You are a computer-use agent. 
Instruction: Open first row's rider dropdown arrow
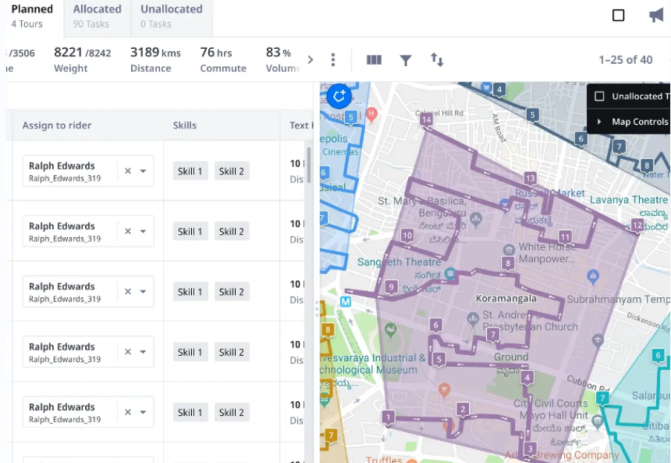click(x=143, y=171)
